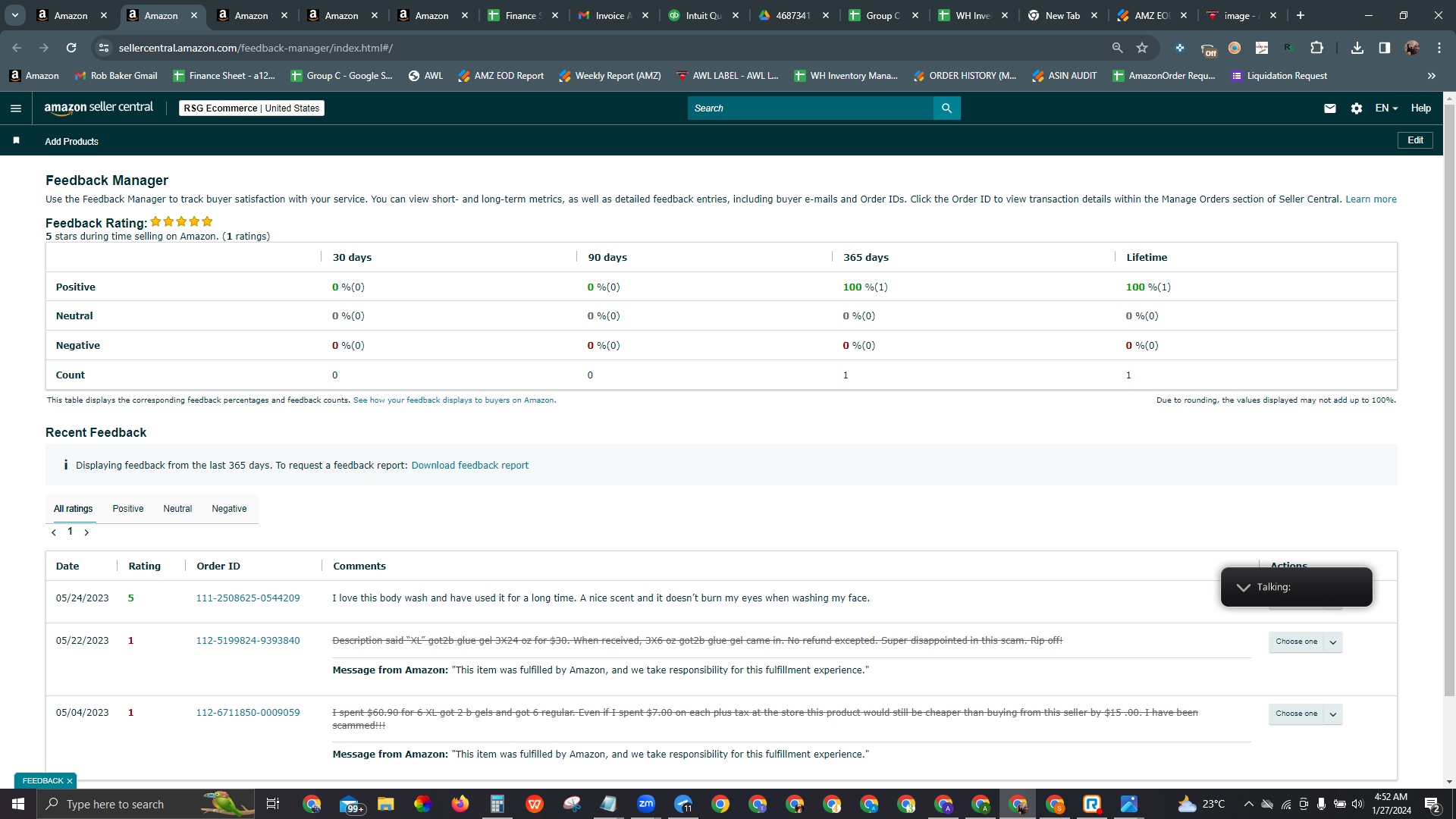Click the Windows taskbar search box
This screenshot has width=1456, height=819.
point(146,804)
